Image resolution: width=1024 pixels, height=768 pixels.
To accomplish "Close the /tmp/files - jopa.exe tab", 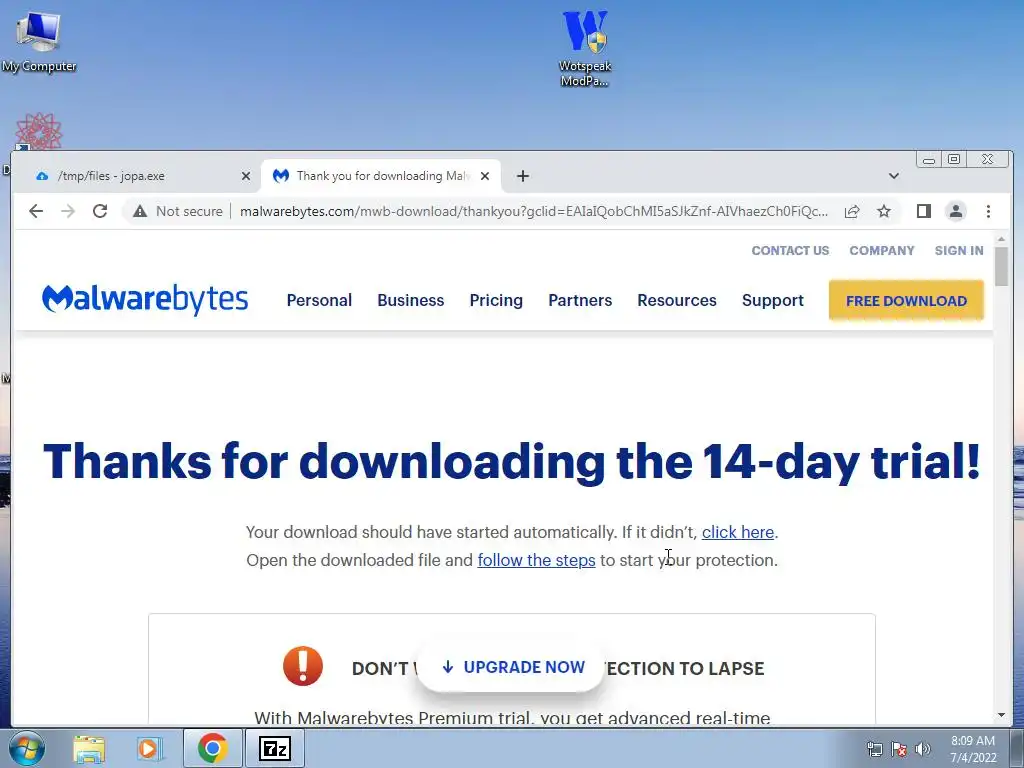I will pos(246,176).
